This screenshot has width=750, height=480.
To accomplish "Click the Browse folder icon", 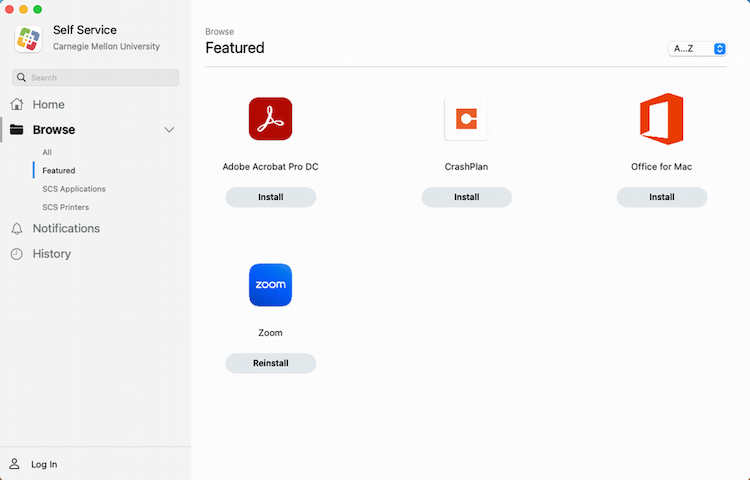I will click(17, 130).
